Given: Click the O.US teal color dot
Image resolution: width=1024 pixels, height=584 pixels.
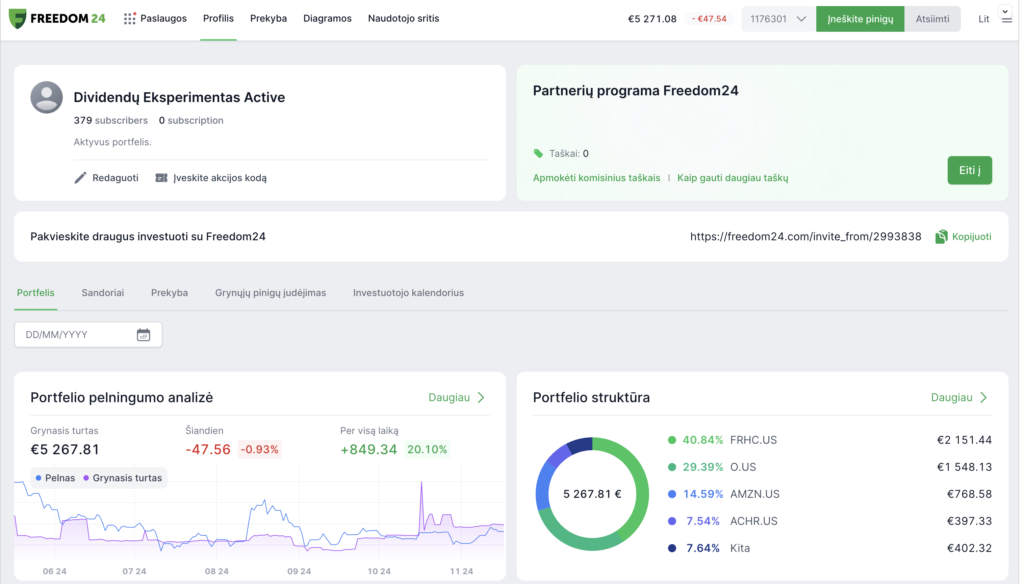Looking at the screenshot, I should tap(671, 467).
